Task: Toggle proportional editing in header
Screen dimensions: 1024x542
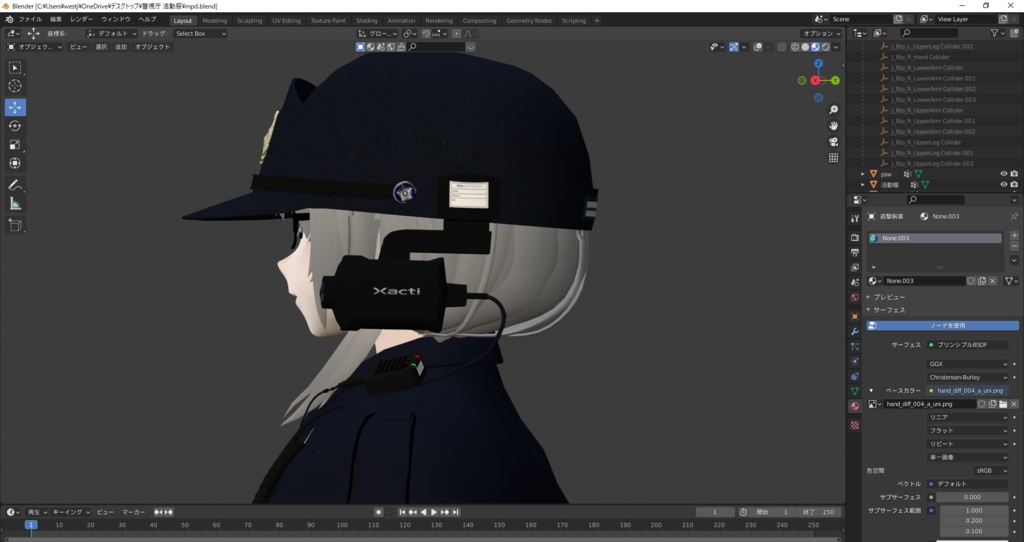Action: click(x=456, y=33)
